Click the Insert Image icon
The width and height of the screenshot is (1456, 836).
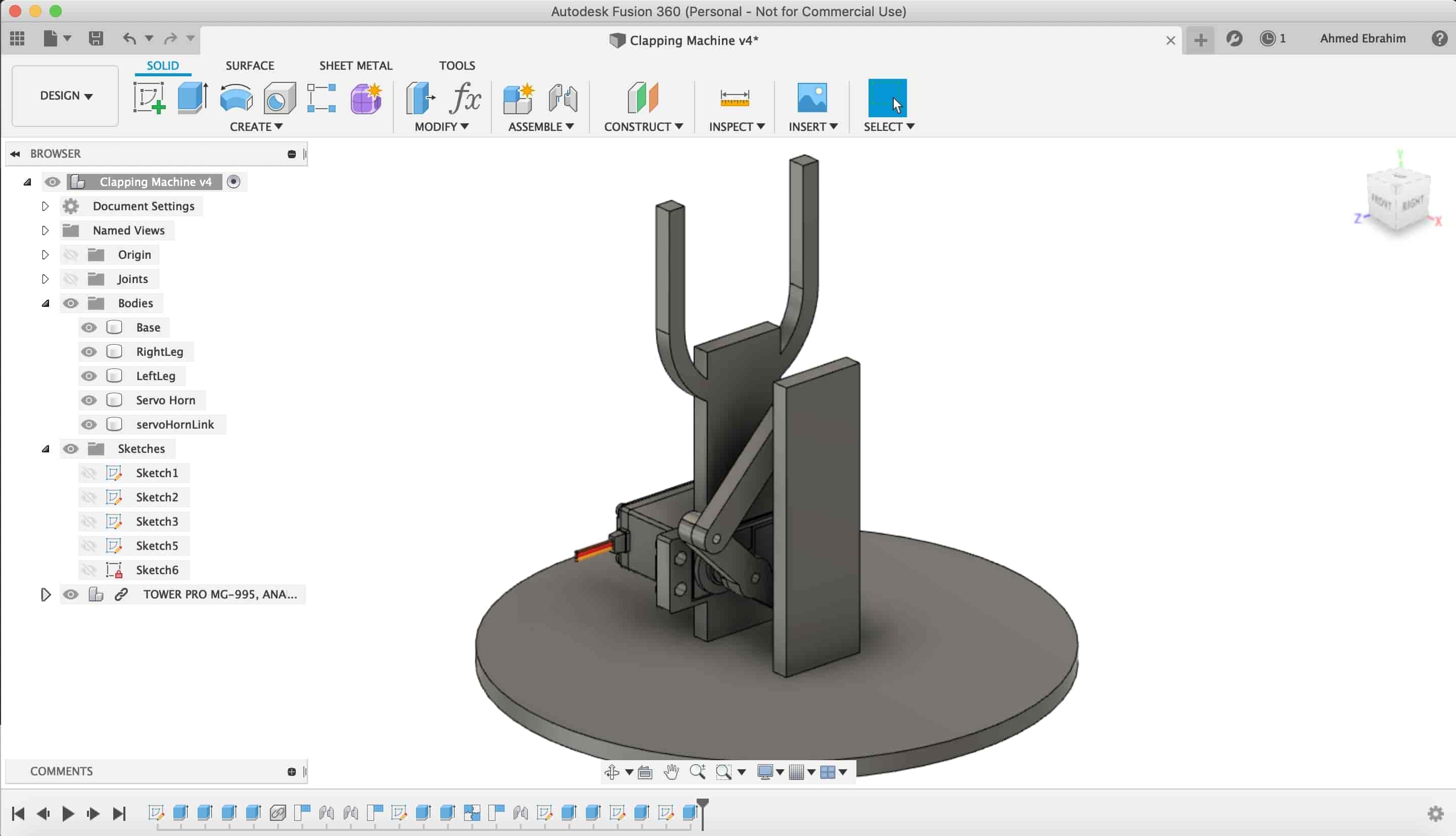pos(812,98)
